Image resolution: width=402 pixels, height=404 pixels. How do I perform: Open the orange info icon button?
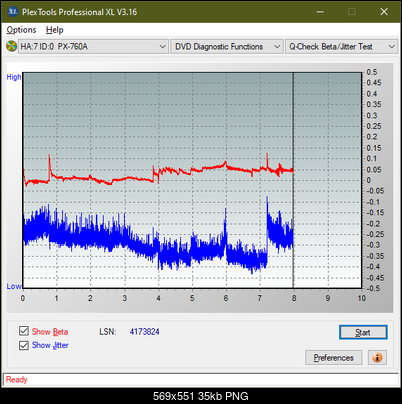coord(377,358)
